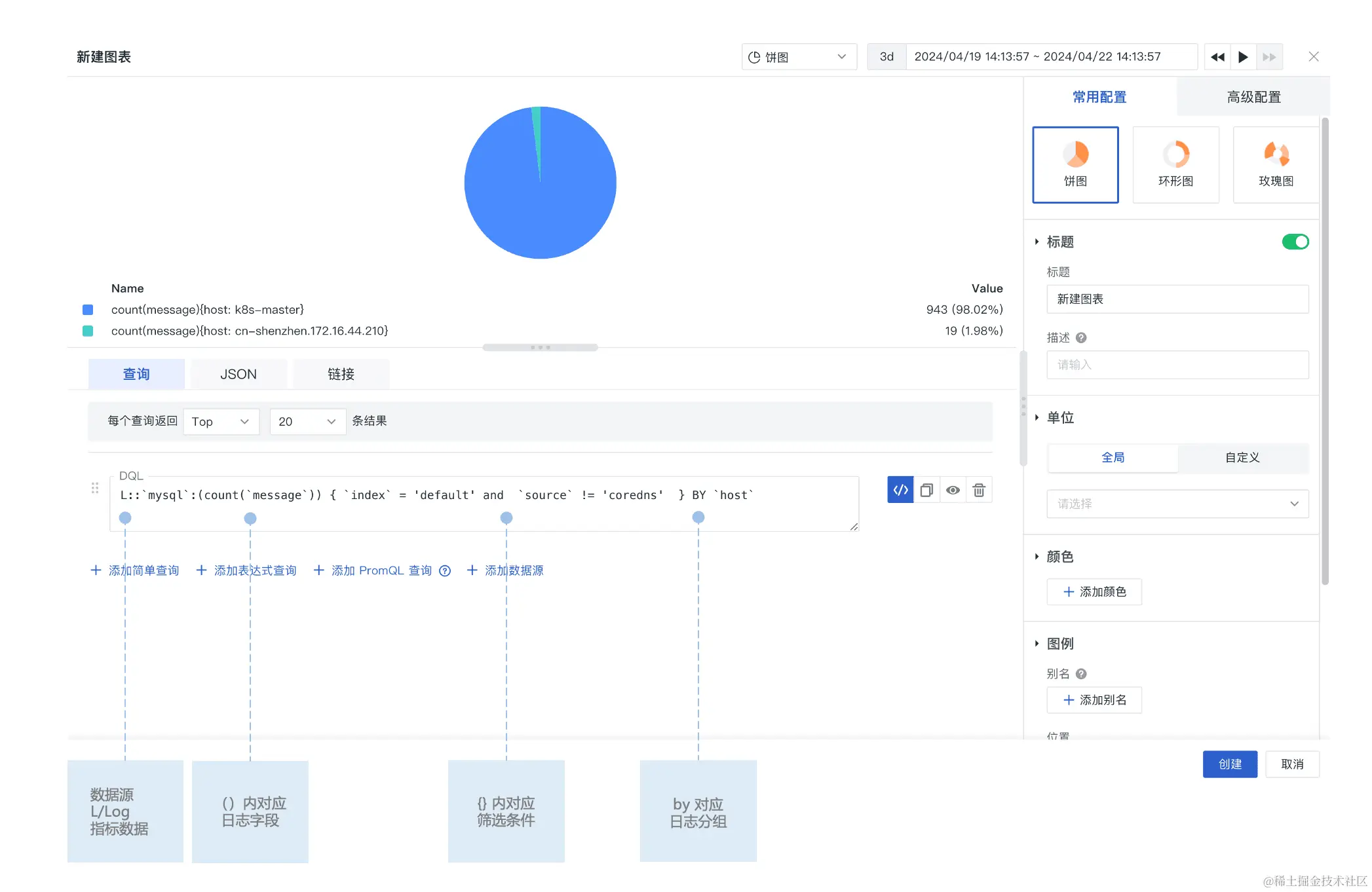The height and width of the screenshot is (892, 1372).
Task: Open the Top query result dropdown
Action: (221, 422)
